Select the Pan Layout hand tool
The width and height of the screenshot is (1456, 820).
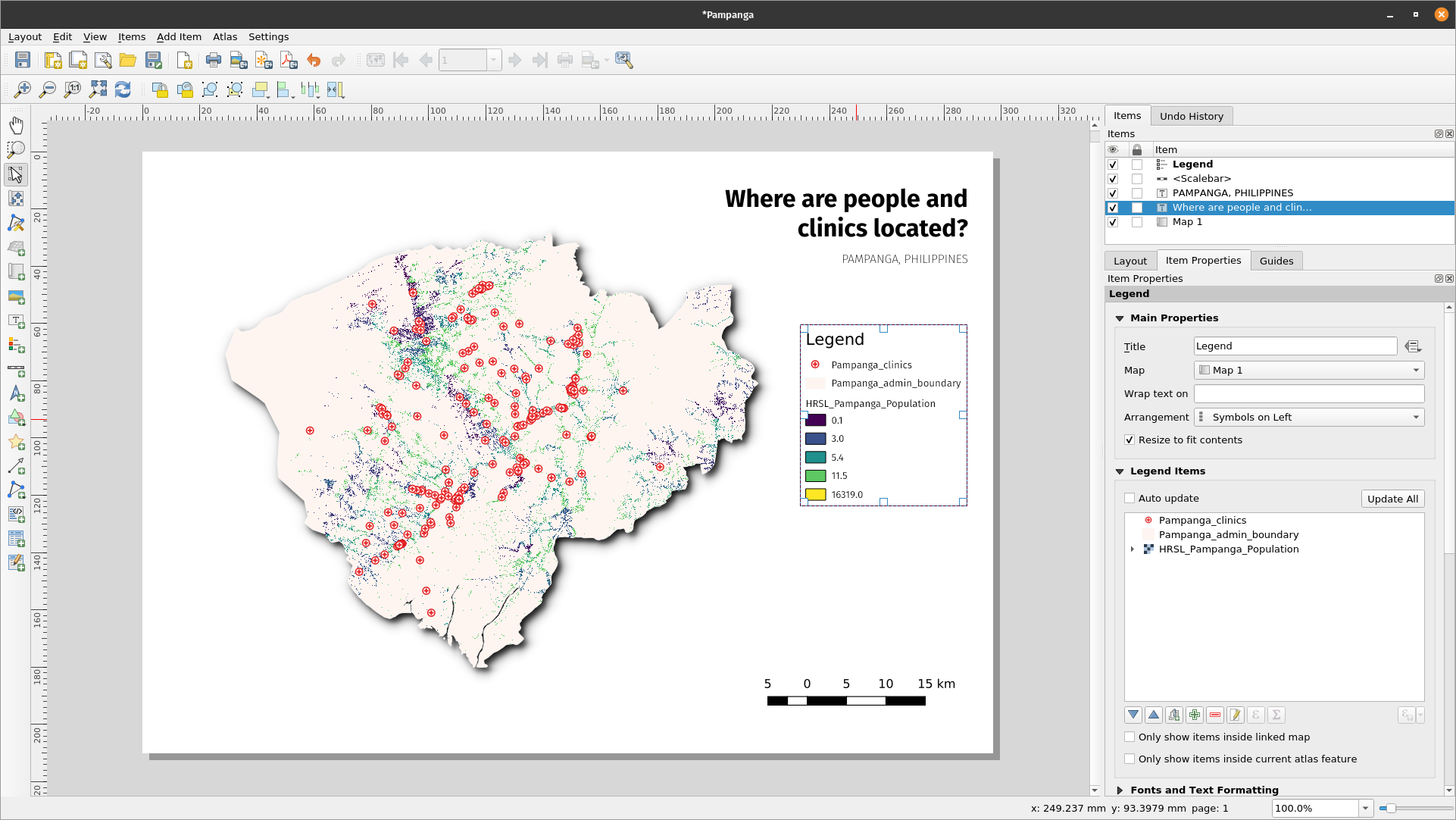coord(16,125)
